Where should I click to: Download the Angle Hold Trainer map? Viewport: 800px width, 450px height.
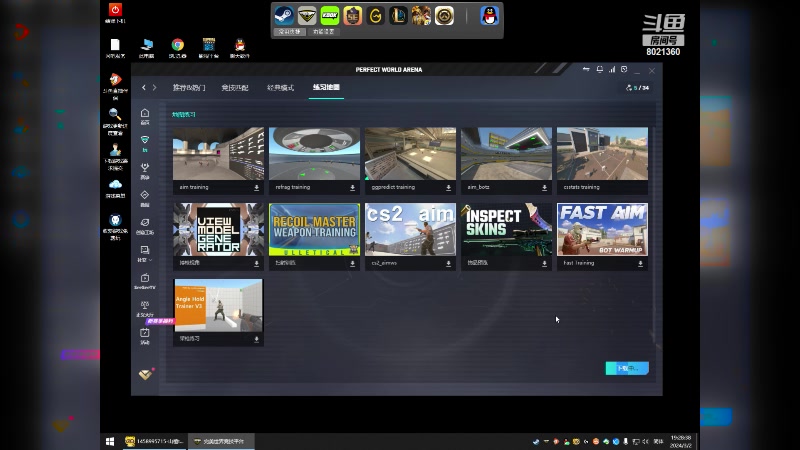coord(257,339)
